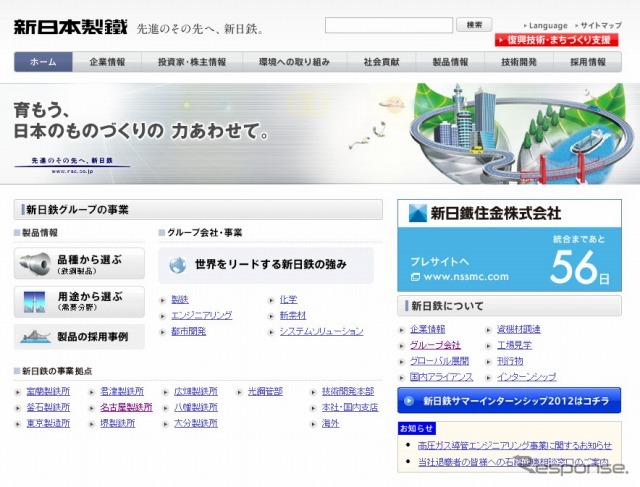The height and width of the screenshot is (487, 640).
Task: Click the 品種から選ぶ button label
Action: tap(89, 260)
